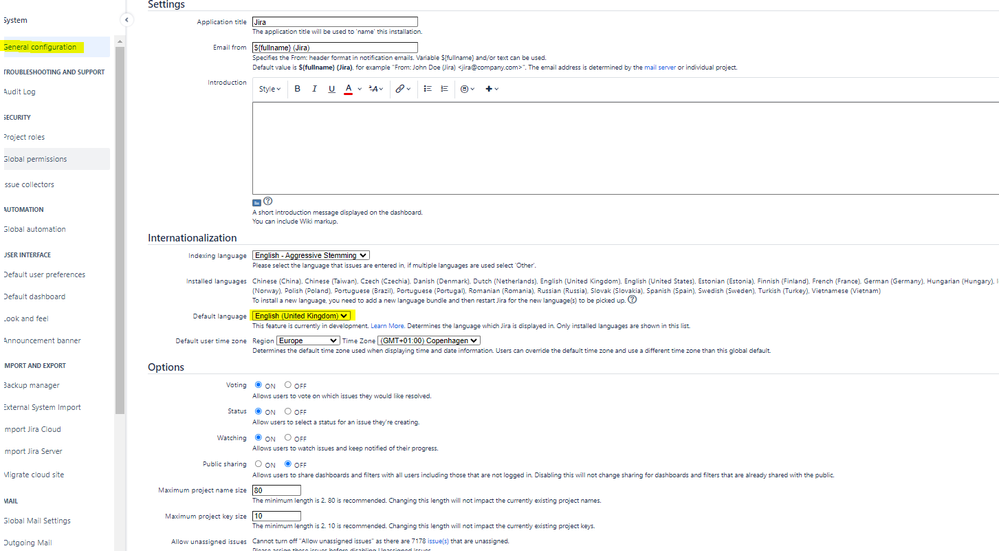Toggle bold formatting in Introduction editor
Image resolution: width=999 pixels, height=551 pixels.
(297, 89)
